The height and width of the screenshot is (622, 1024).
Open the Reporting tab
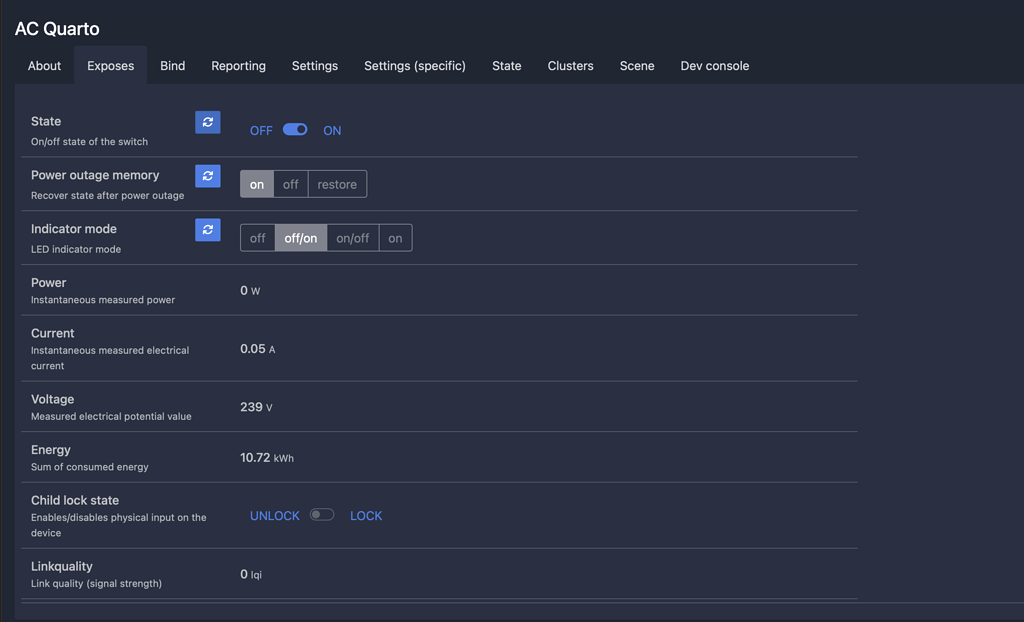tap(238, 65)
